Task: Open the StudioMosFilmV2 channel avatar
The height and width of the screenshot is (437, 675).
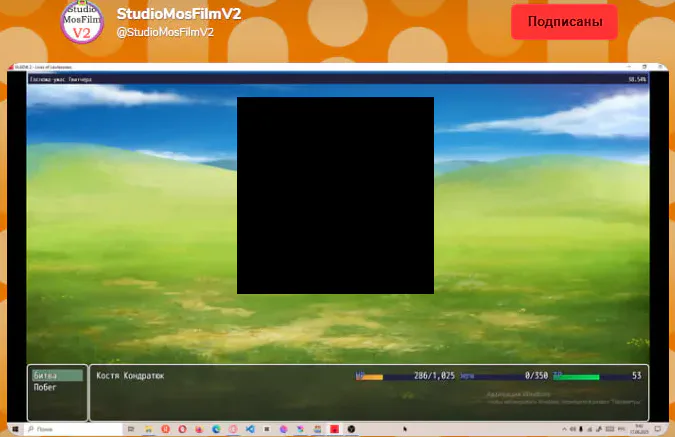Action: (x=82, y=22)
